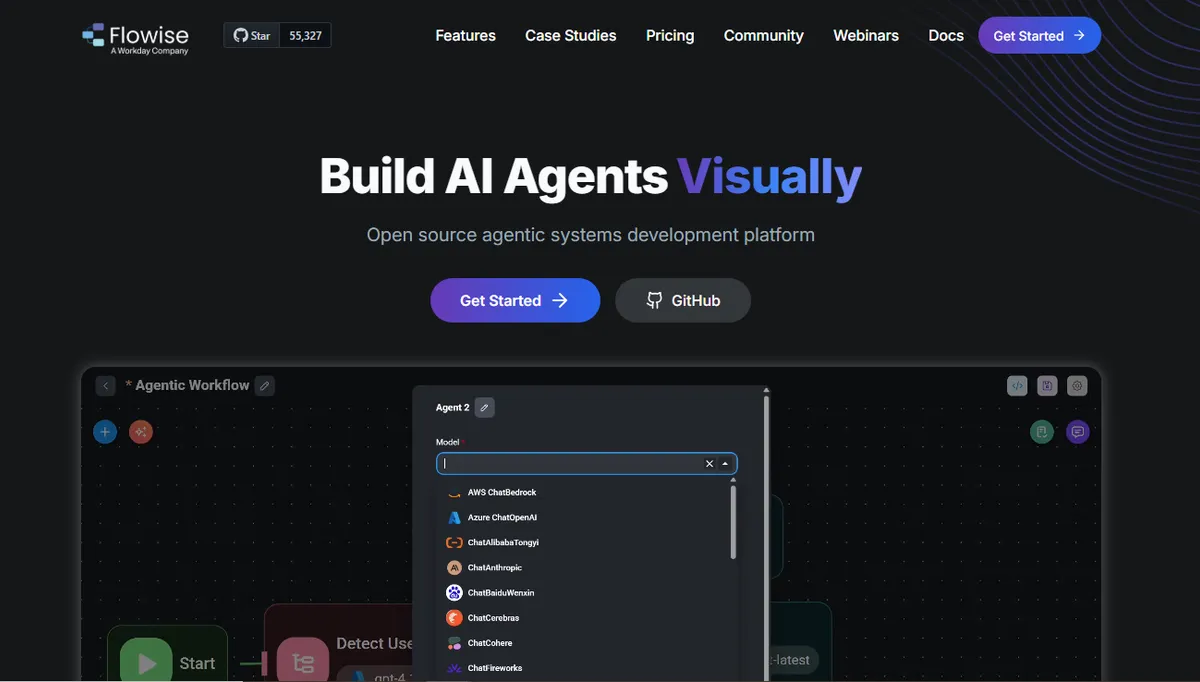Click the large Get Started hero button
Screen dimensions: 1200x682
[515, 300]
